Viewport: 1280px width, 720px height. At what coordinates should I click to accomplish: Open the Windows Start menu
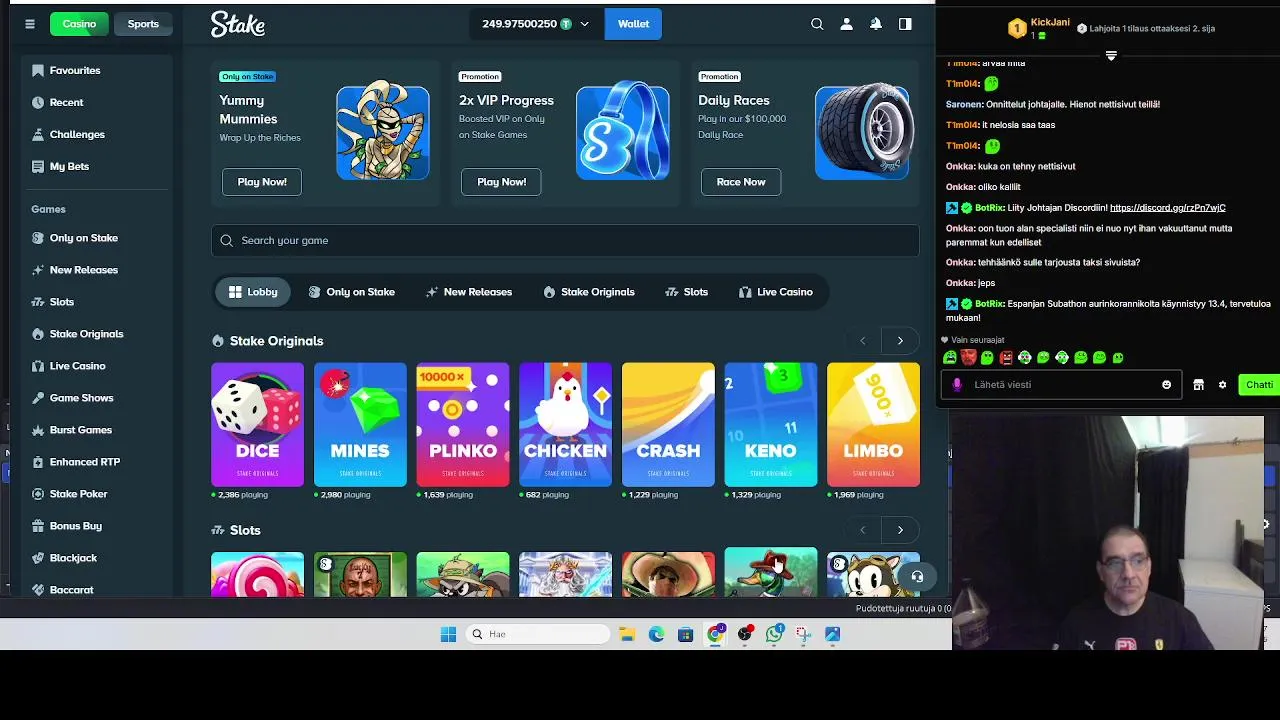click(448, 634)
